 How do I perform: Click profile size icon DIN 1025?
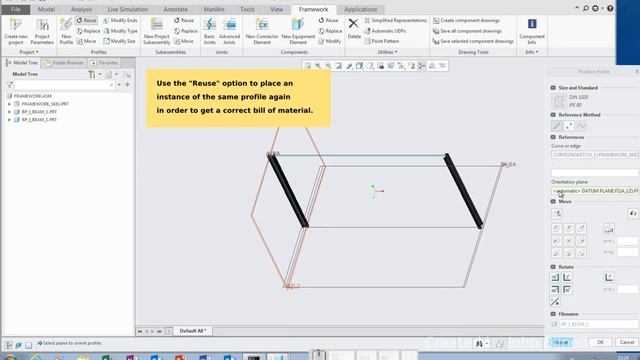click(558, 101)
